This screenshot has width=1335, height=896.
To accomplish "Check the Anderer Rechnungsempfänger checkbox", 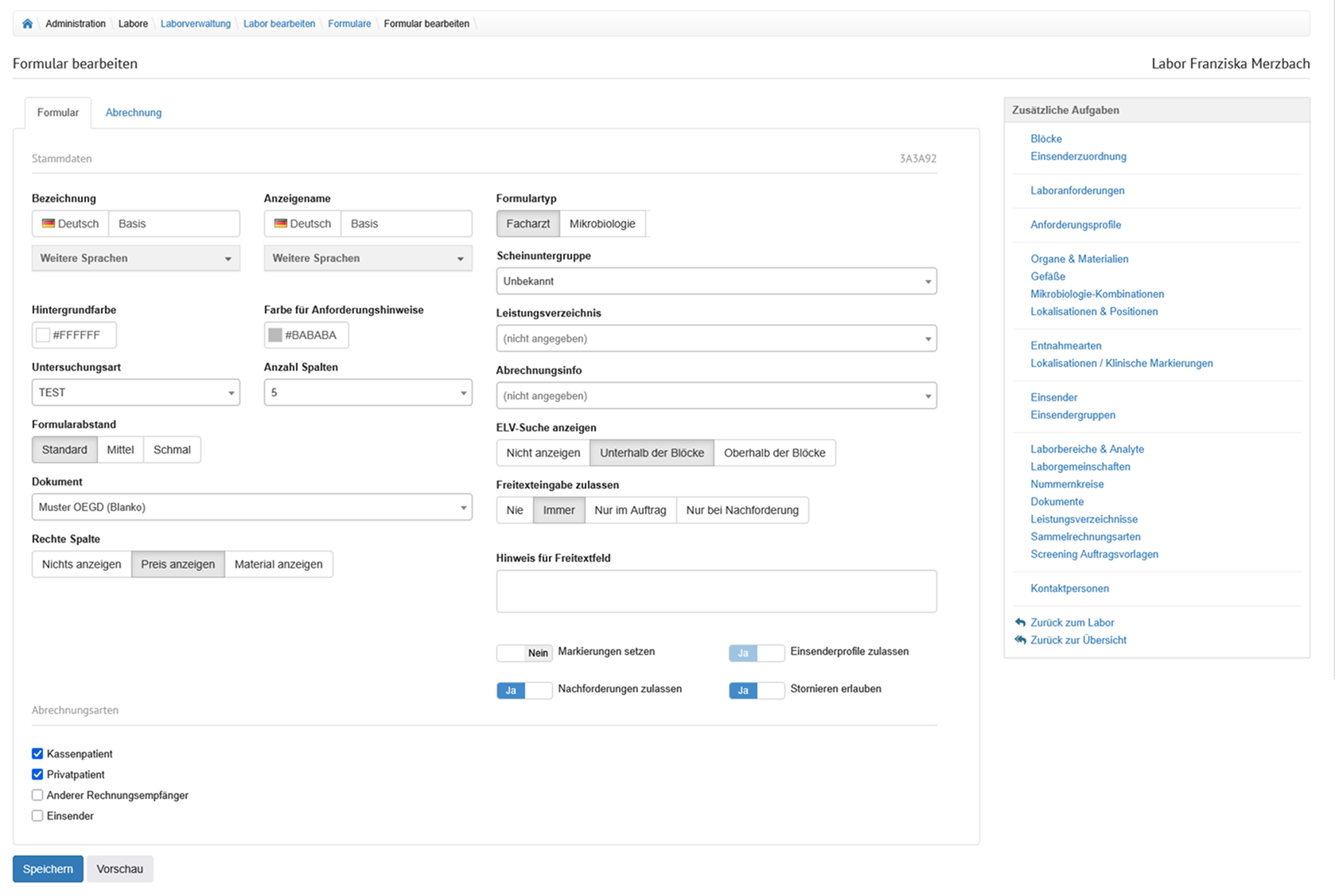I will [37, 795].
